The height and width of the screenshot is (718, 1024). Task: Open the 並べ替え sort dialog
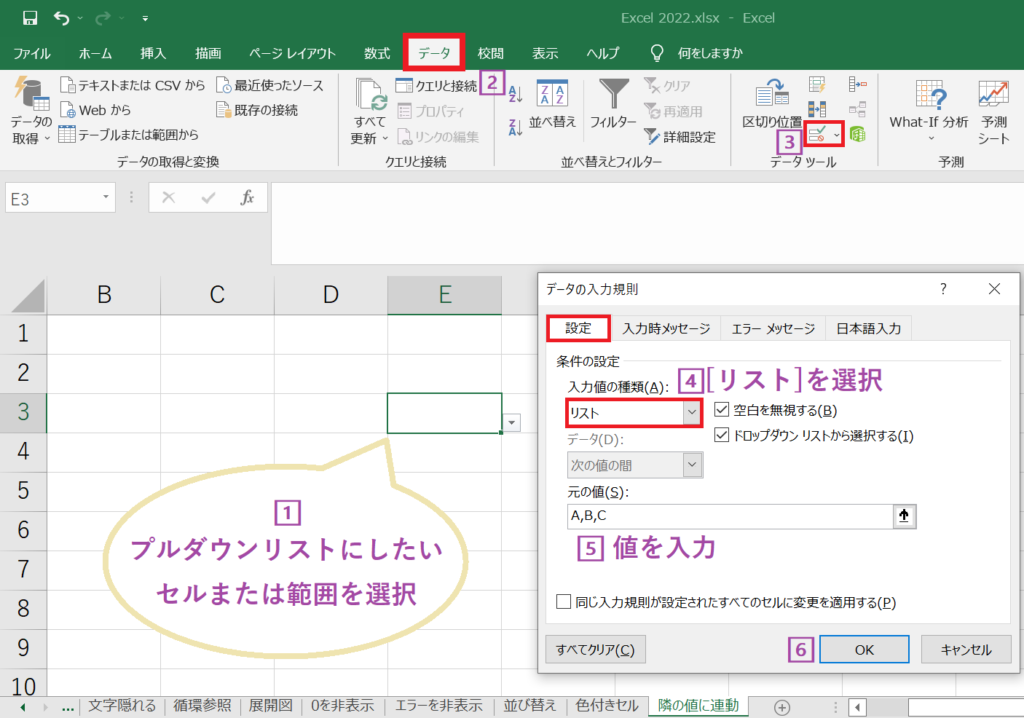(552, 103)
